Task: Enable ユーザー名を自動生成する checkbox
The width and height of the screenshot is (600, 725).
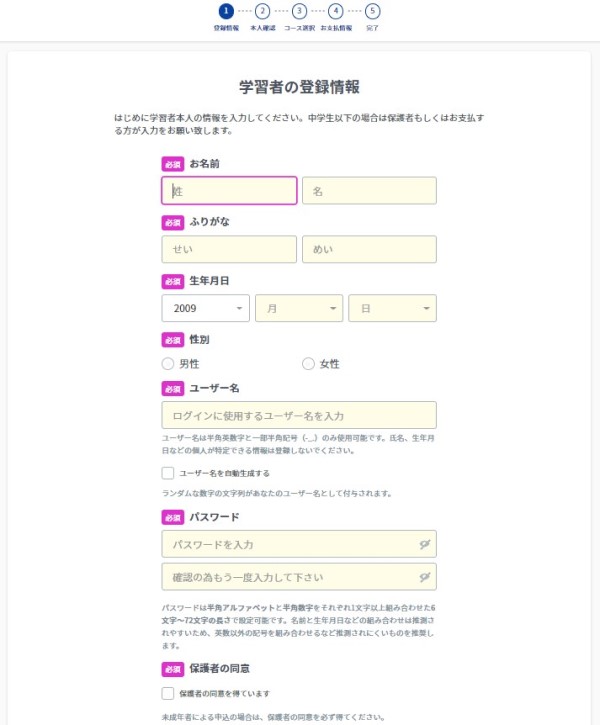Action: click(x=168, y=473)
